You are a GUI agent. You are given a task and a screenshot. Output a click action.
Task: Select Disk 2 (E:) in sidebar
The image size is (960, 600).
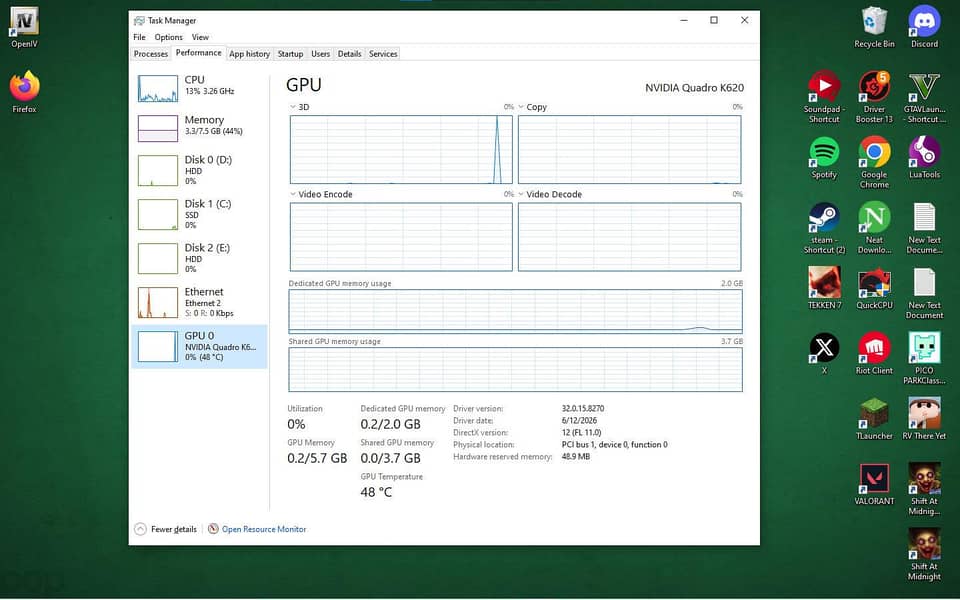click(200, 258)
